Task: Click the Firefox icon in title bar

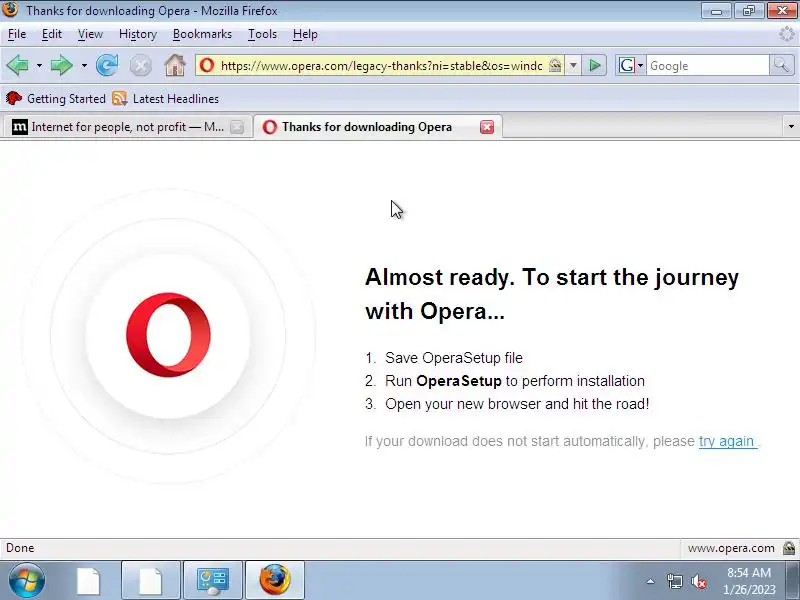Action: 10,10
